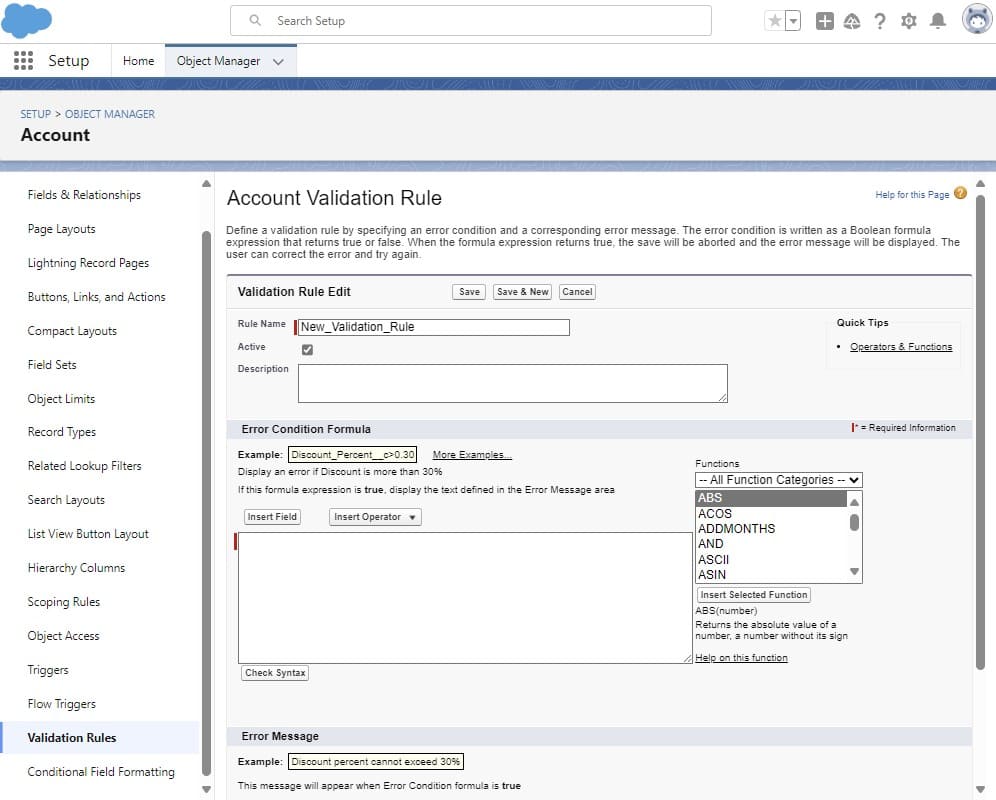This screenshot has height=800, width=996.
Task: Open the Setup gear icon
Action: (x=908, y=21)
